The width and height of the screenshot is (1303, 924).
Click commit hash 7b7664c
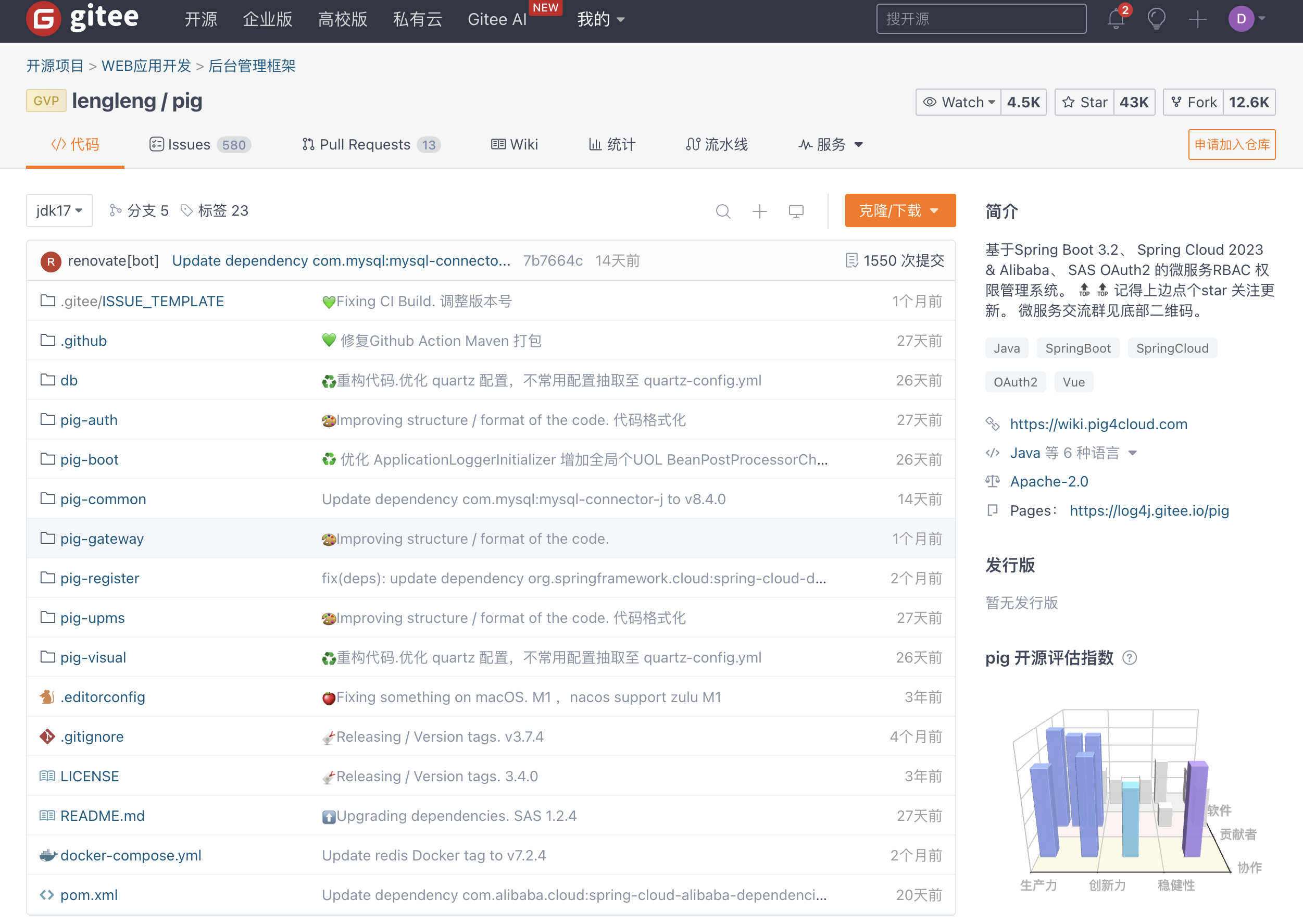(x=552, y=260)
